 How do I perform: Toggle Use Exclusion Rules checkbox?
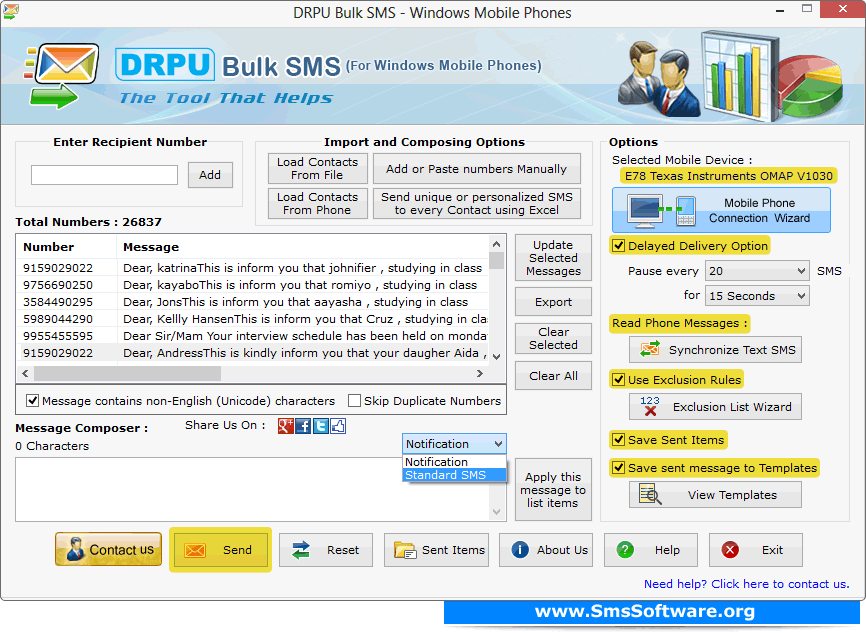[x=619, y=380]
